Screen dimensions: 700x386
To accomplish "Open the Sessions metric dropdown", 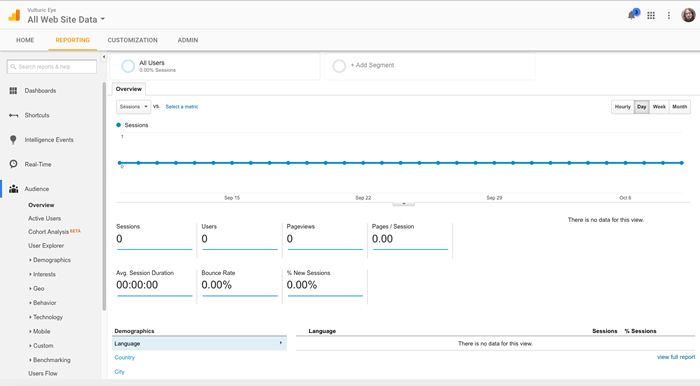I will (x=133, y=107).
